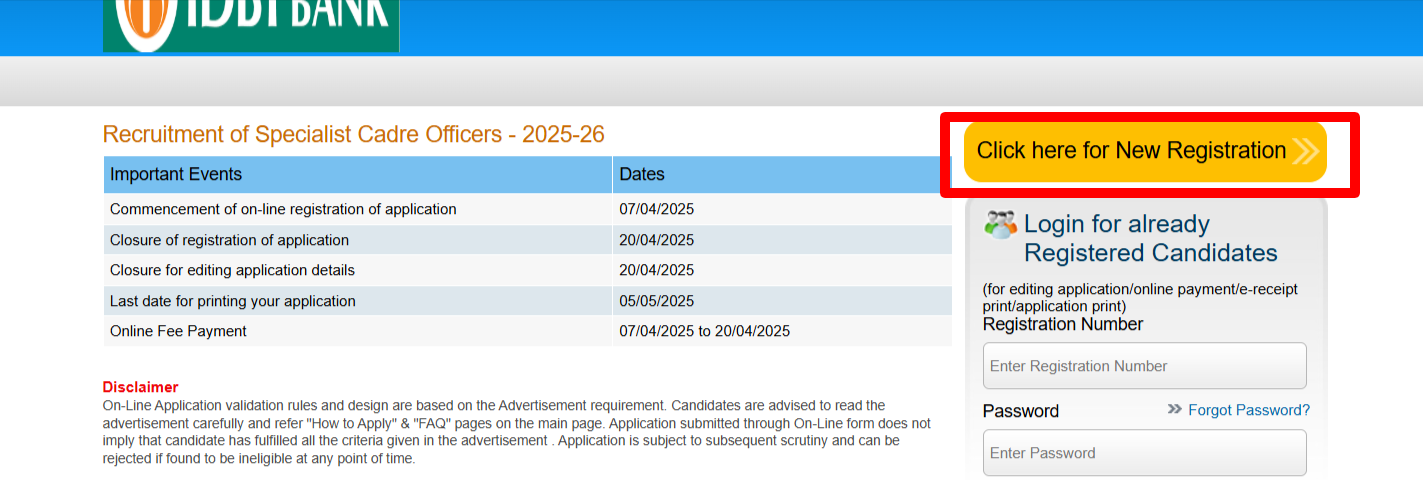The height and width of the screenshot is (480, 1423).
Task: Select the Commencement of on-line registration row
Action: 283,209
